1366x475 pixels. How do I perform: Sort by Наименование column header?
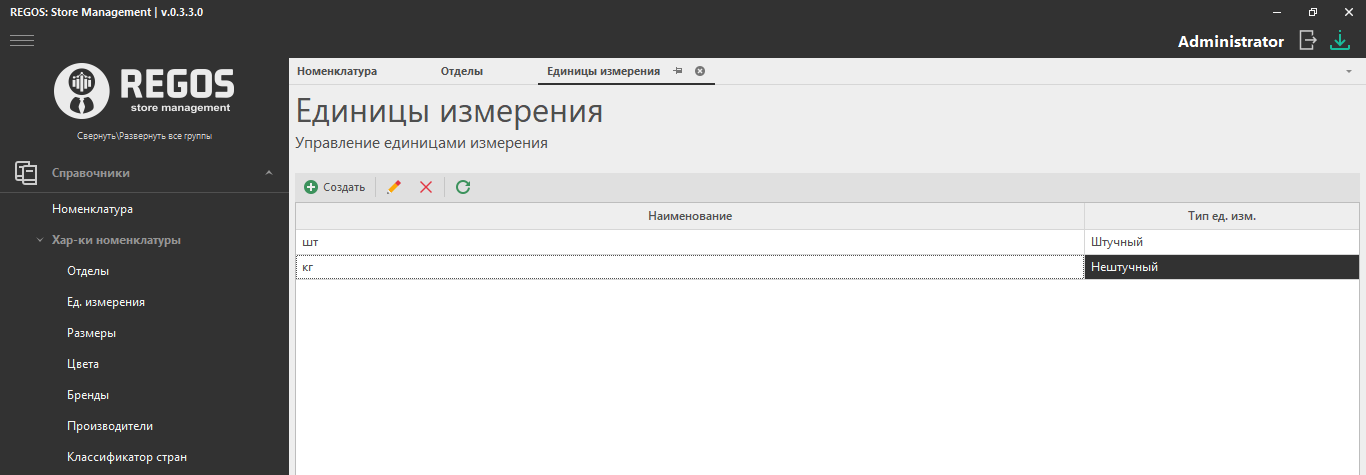coord(690,216)
